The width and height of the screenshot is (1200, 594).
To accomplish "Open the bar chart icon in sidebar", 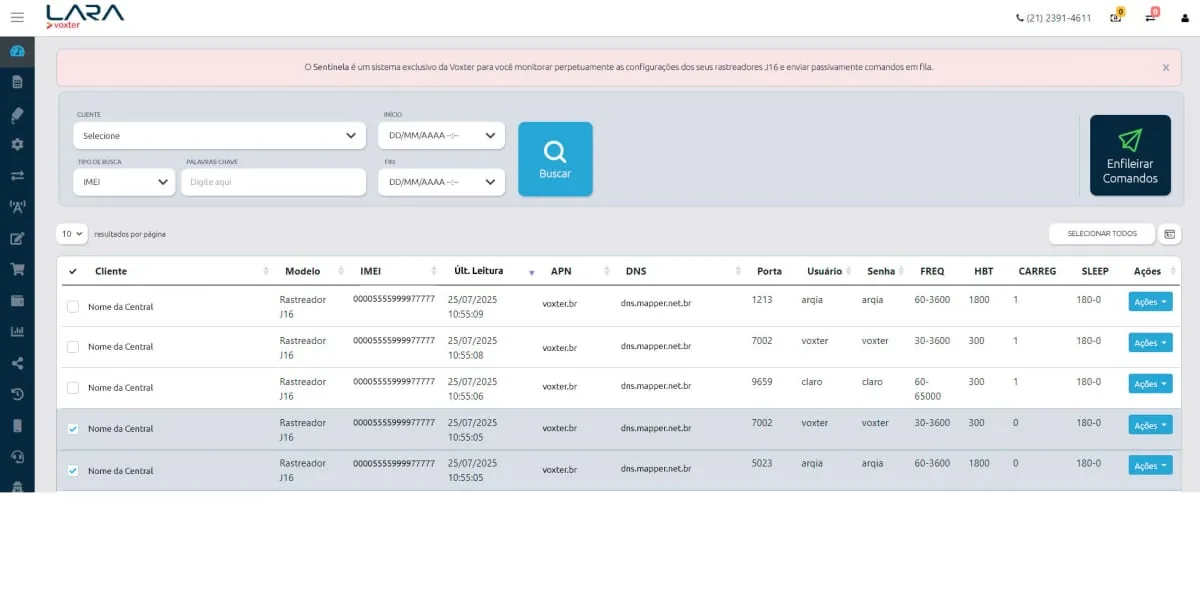I will (17, 331).
